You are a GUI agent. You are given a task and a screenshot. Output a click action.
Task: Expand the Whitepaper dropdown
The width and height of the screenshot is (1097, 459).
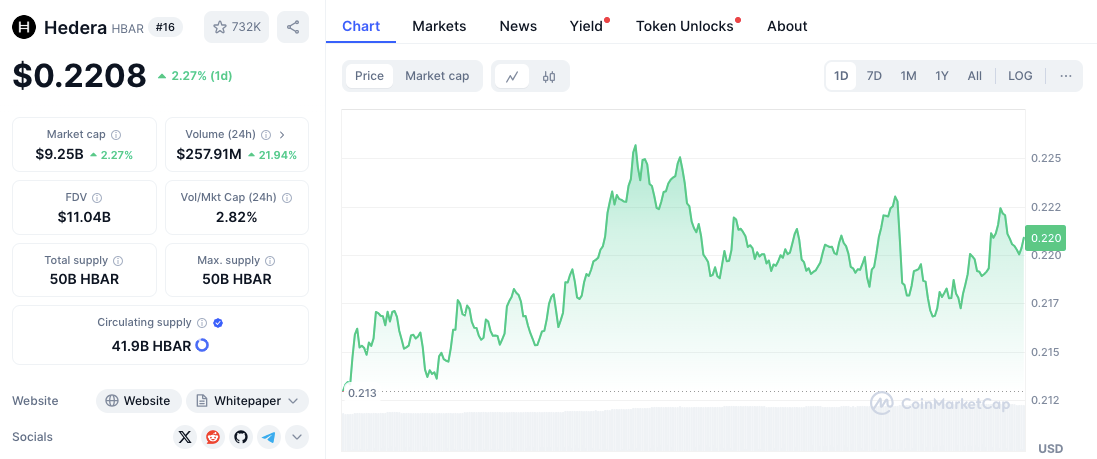click(x=248, y=401)
